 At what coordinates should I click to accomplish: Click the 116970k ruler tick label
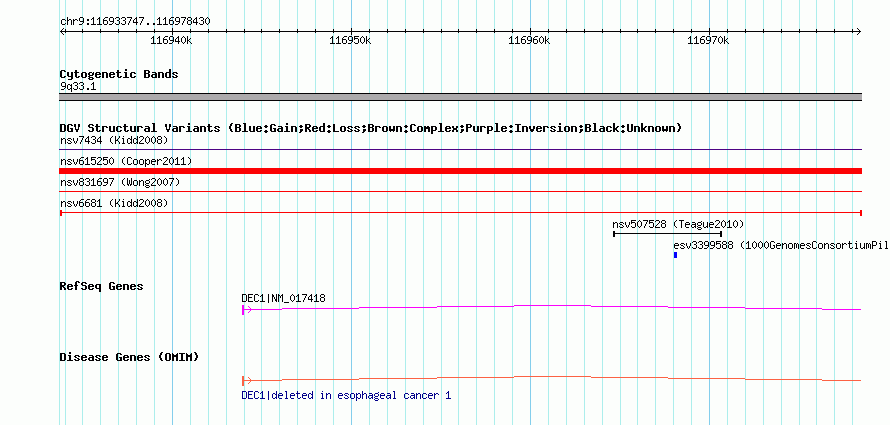pyautogui.click(x=708, y=41)
